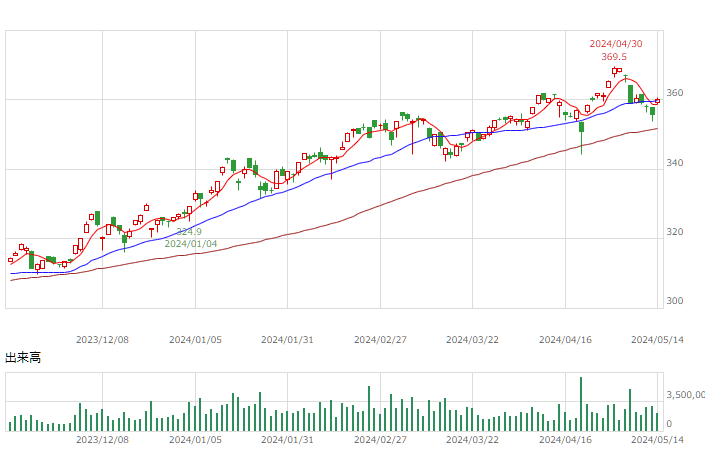Viewport: 705px width, 454px height.
Task: Select the 324.9 low price label
Action: (x=189, y=231)
